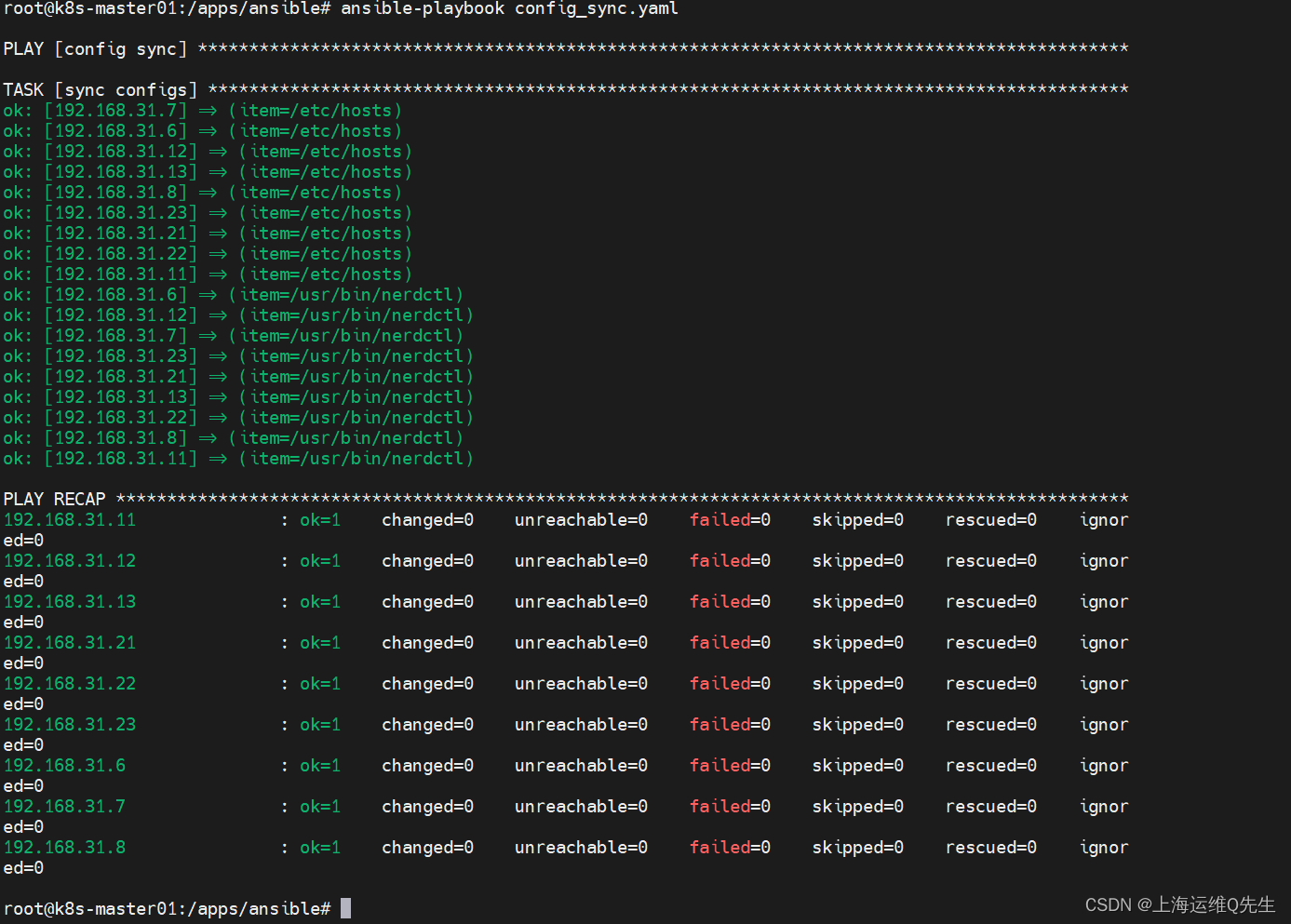
Task: Click the /usr/bin/nerdctl ok line for 192.168.31.22
Action: (238, 418)
